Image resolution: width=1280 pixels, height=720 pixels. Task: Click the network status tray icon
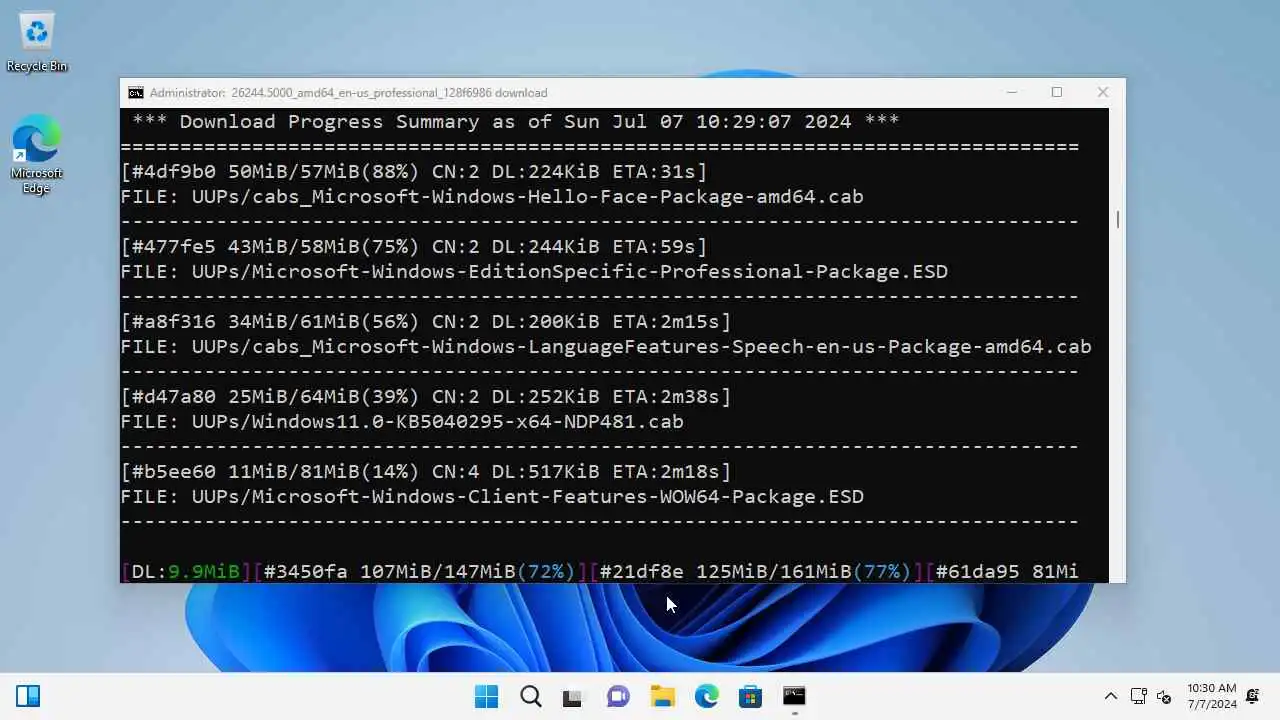[x=1138, y=696]
